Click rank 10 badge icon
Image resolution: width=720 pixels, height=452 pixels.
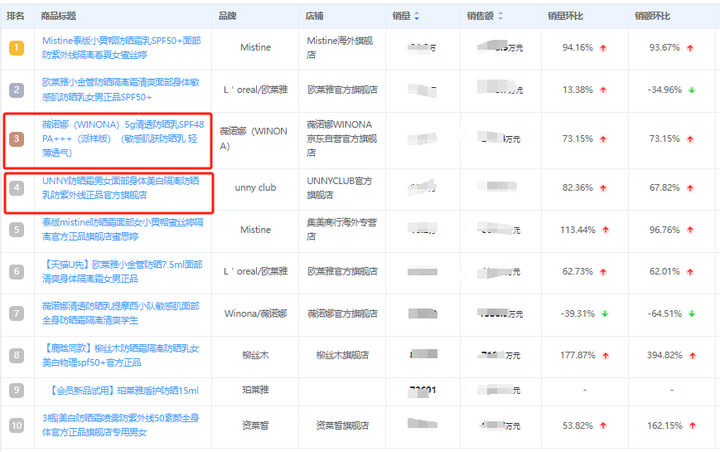17,425
